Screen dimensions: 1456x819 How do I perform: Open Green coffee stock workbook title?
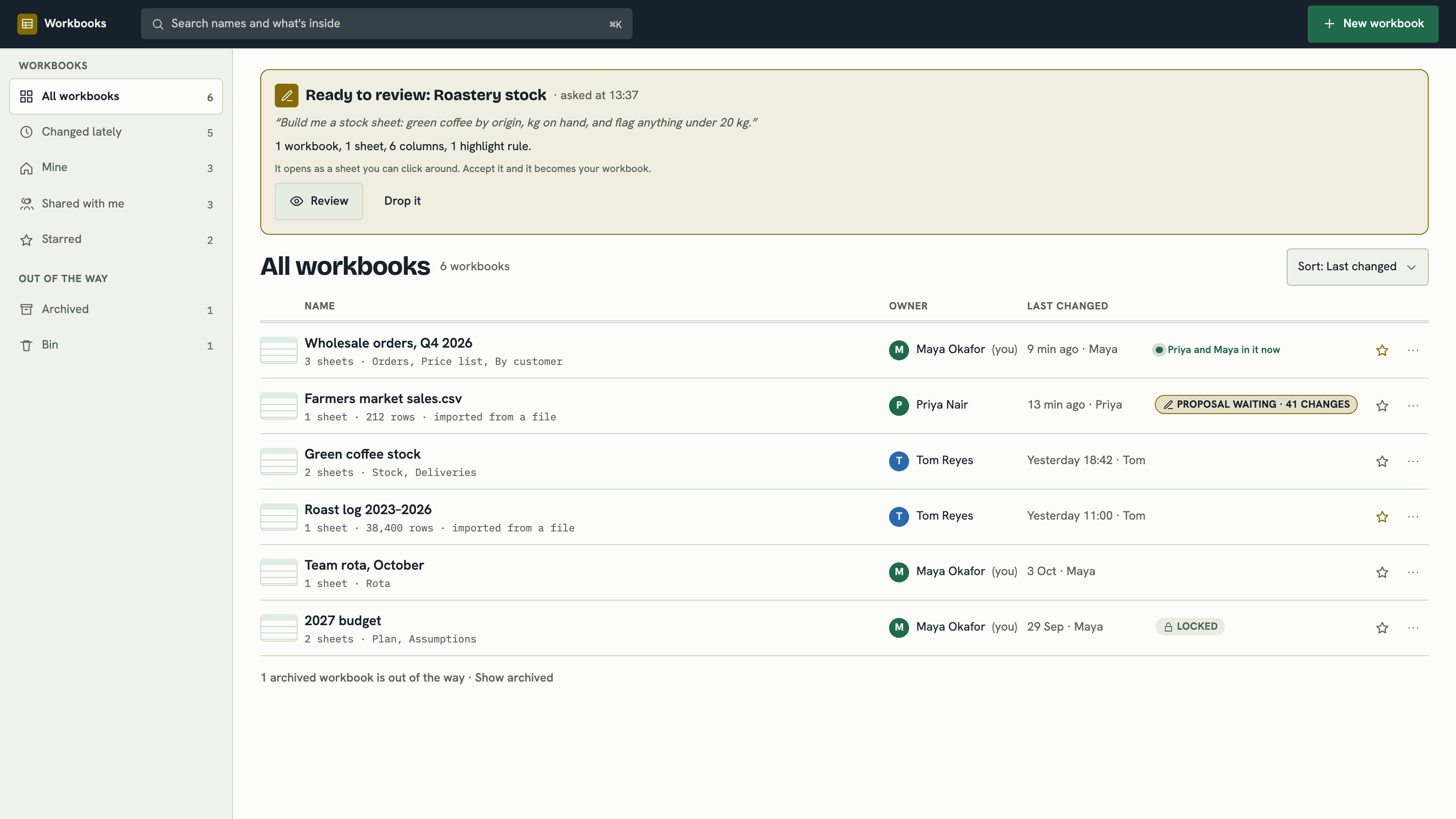(x=362, y=454)
